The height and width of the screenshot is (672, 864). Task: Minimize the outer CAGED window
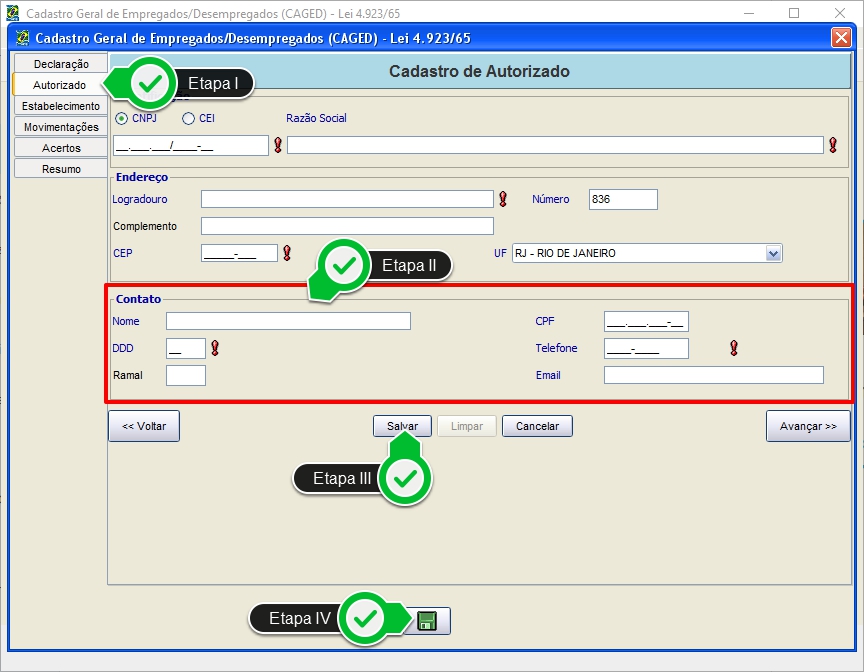click(x=748, y=13)
